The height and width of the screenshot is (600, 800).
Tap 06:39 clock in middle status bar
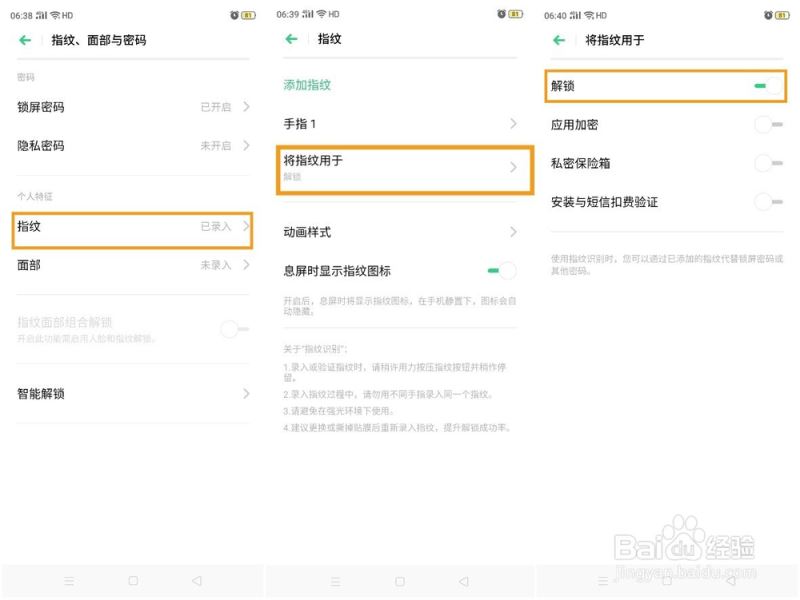tap(288, 14)
